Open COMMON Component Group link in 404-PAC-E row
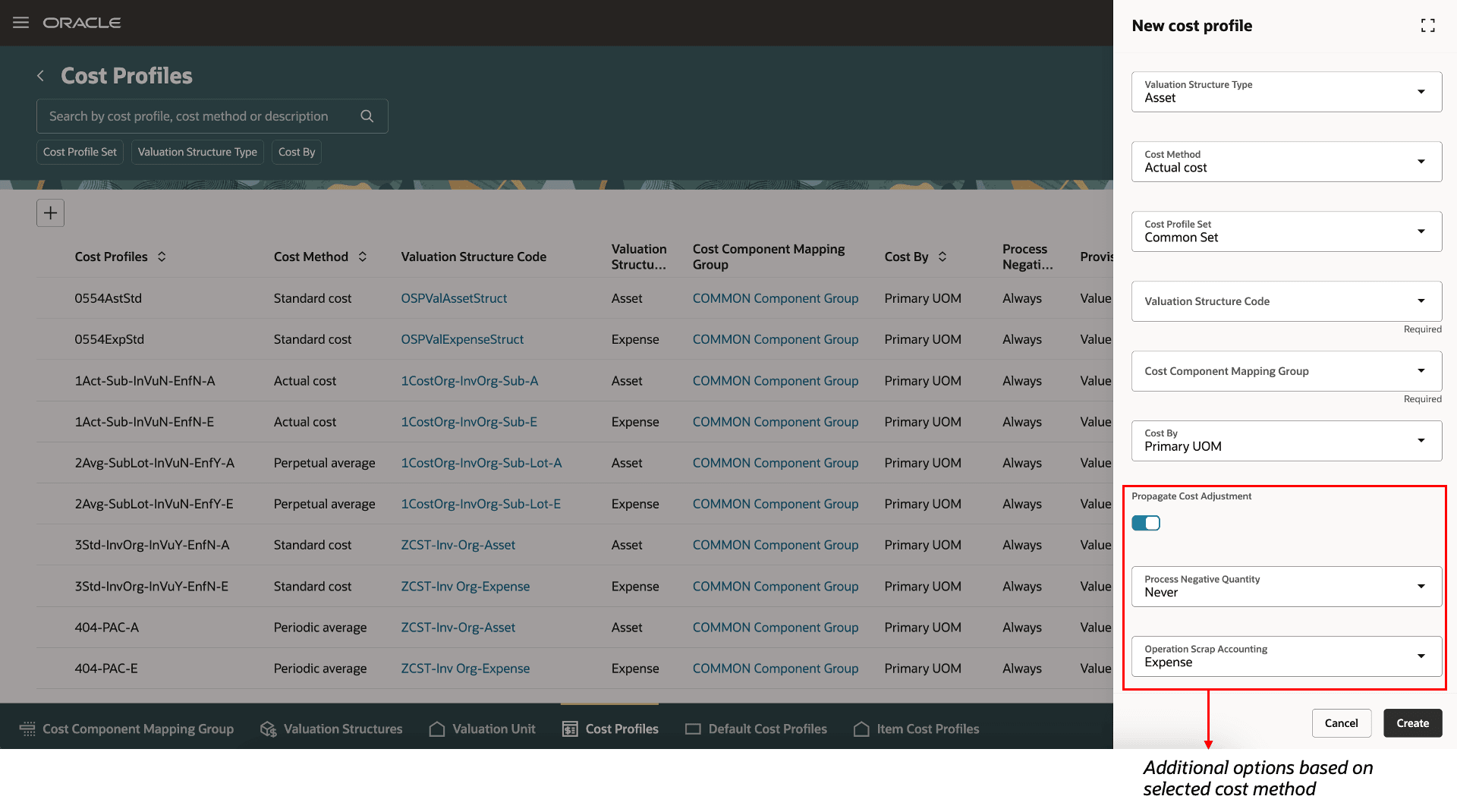The height and width of the screenshot is (812, 1457). 776,669
